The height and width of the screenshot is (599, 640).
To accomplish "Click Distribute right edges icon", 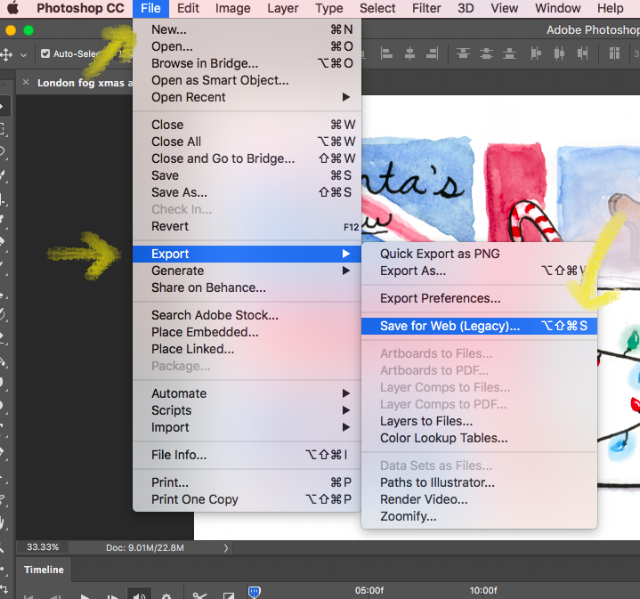I will [x=583, y=53].
